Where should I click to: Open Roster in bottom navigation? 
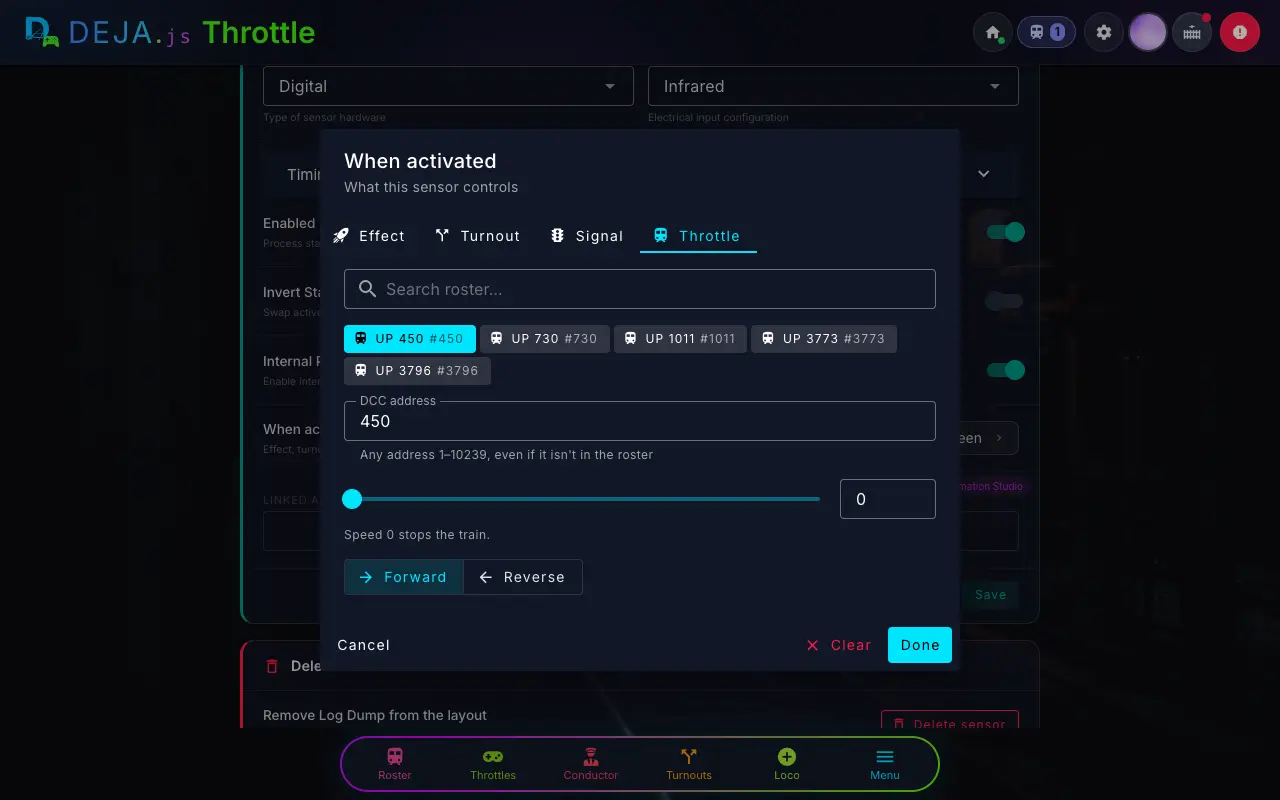pos(395,764)
